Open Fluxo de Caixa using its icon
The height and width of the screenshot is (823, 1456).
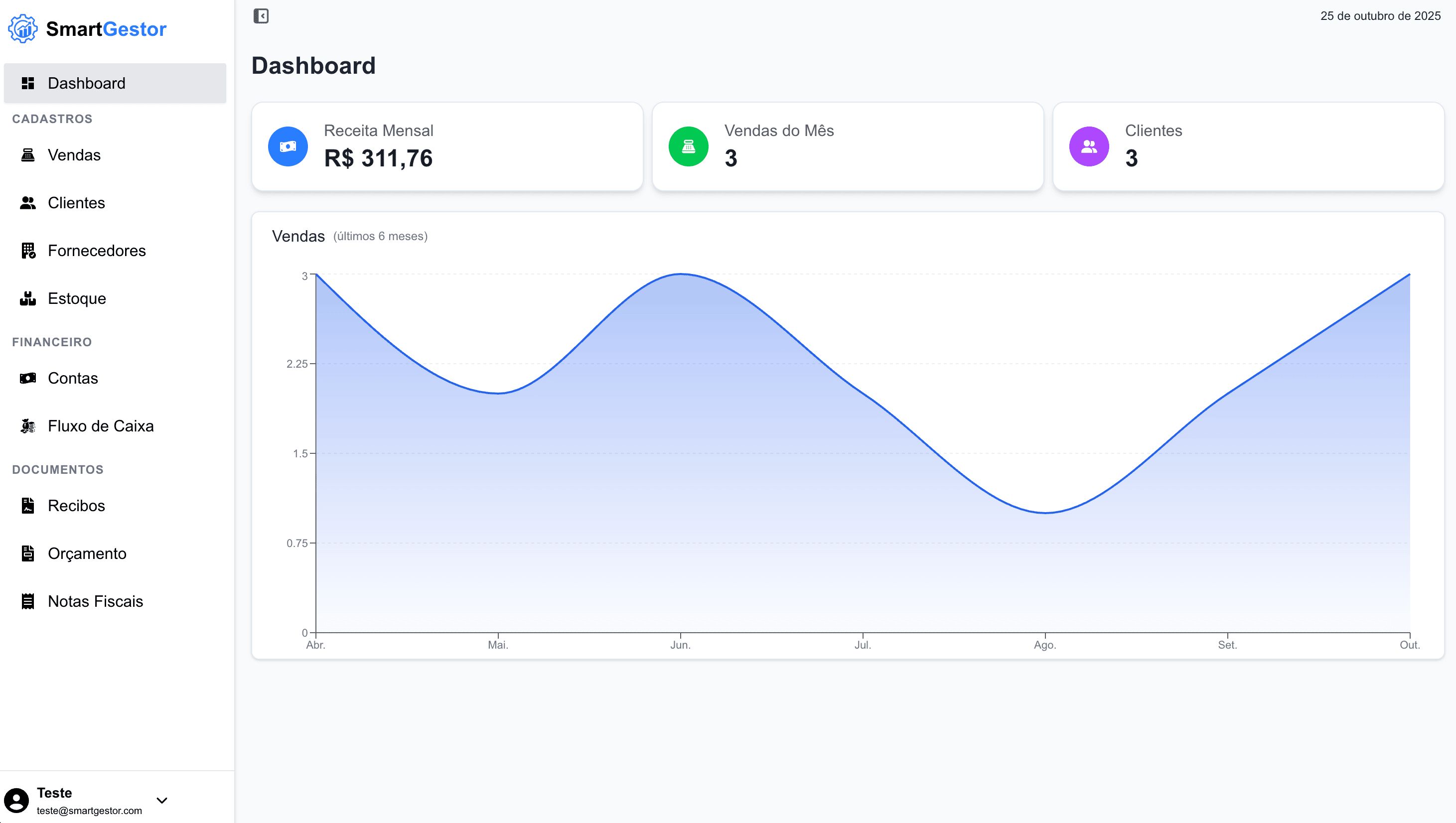[x=28, y=425]
